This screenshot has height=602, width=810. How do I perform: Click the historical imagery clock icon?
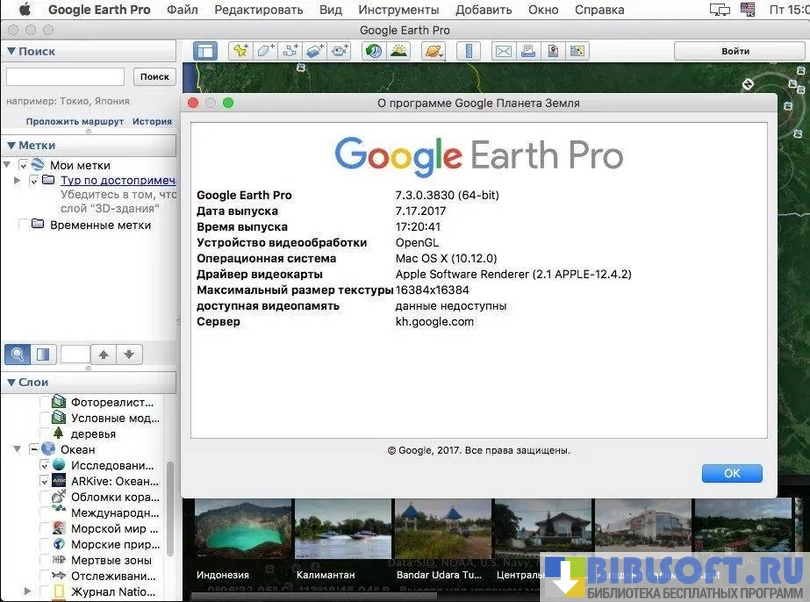[373, 51]
